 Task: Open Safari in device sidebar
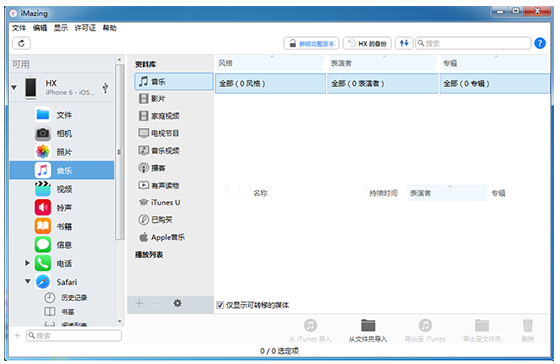(x=62, y=282)
